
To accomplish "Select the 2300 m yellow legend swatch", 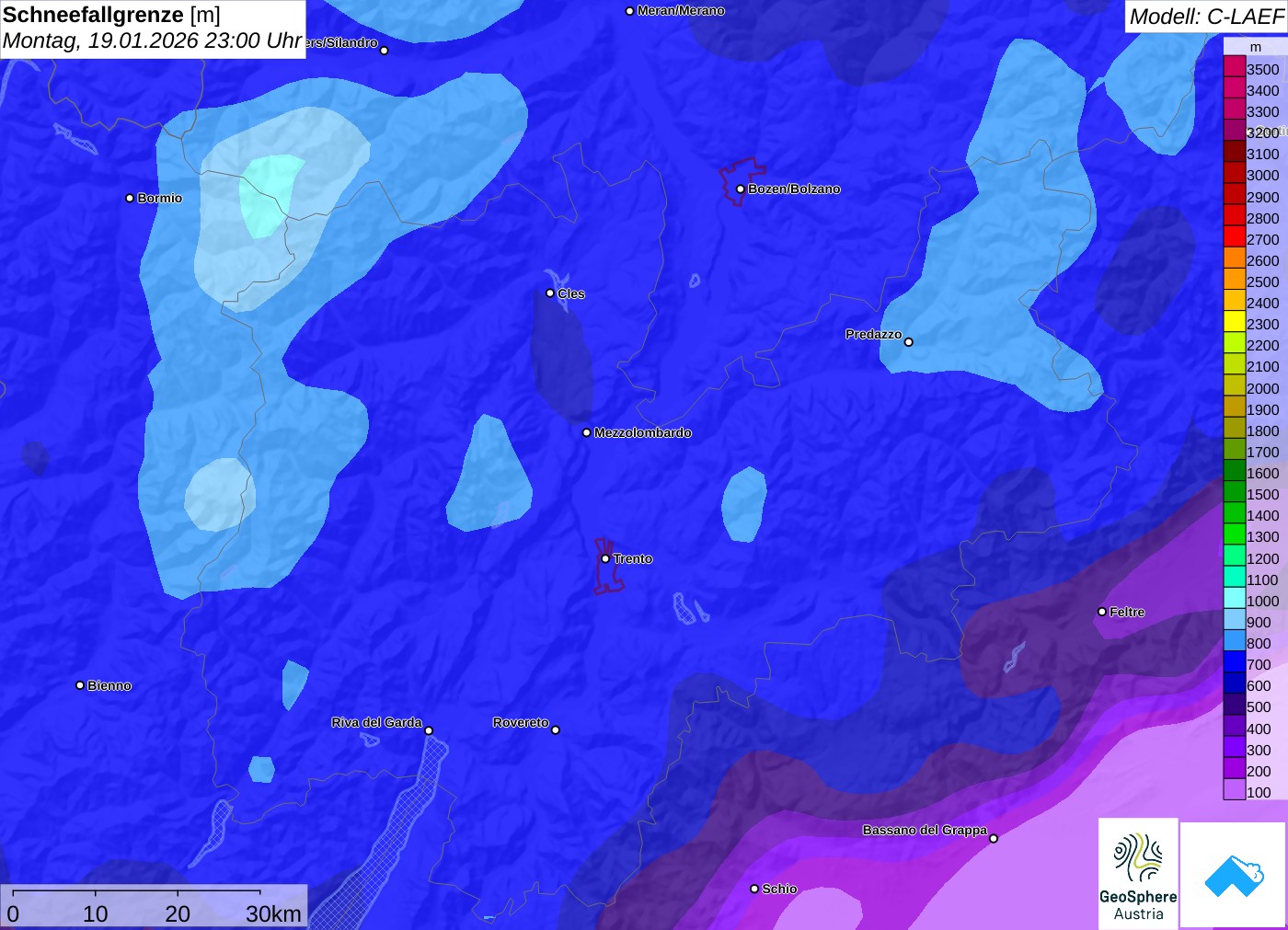I will click(x=1235, y=323).
